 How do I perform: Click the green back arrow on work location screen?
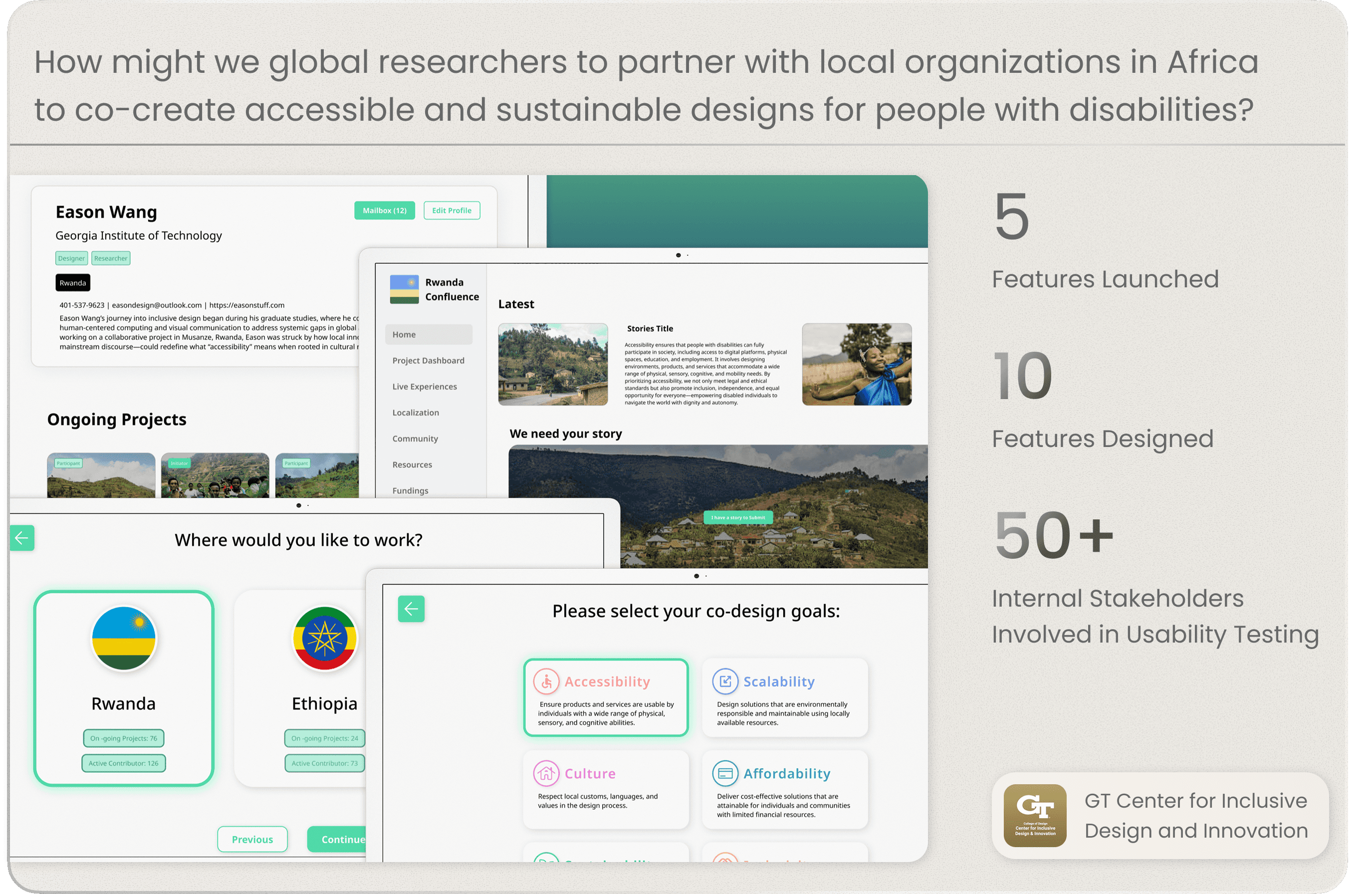click(22, 538)
